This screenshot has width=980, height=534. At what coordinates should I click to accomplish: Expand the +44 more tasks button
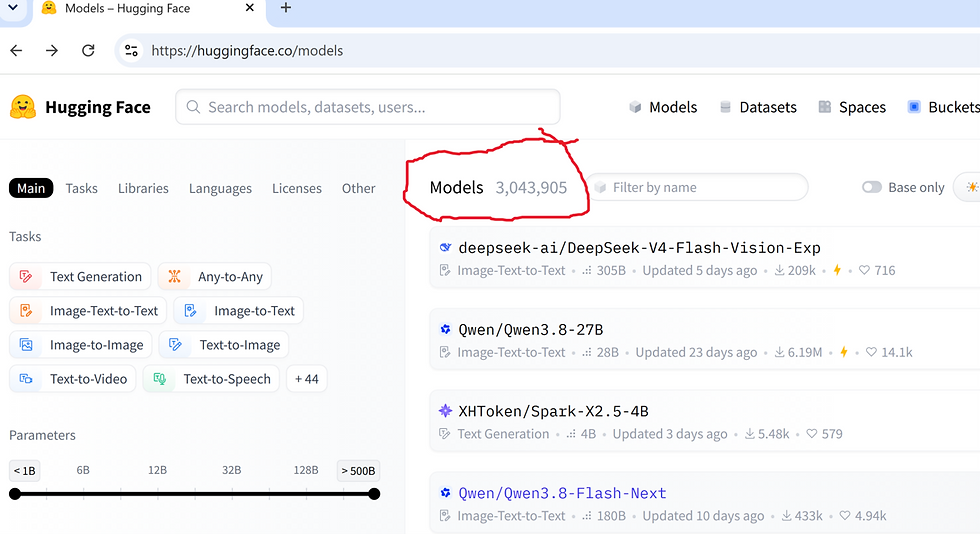306,379
